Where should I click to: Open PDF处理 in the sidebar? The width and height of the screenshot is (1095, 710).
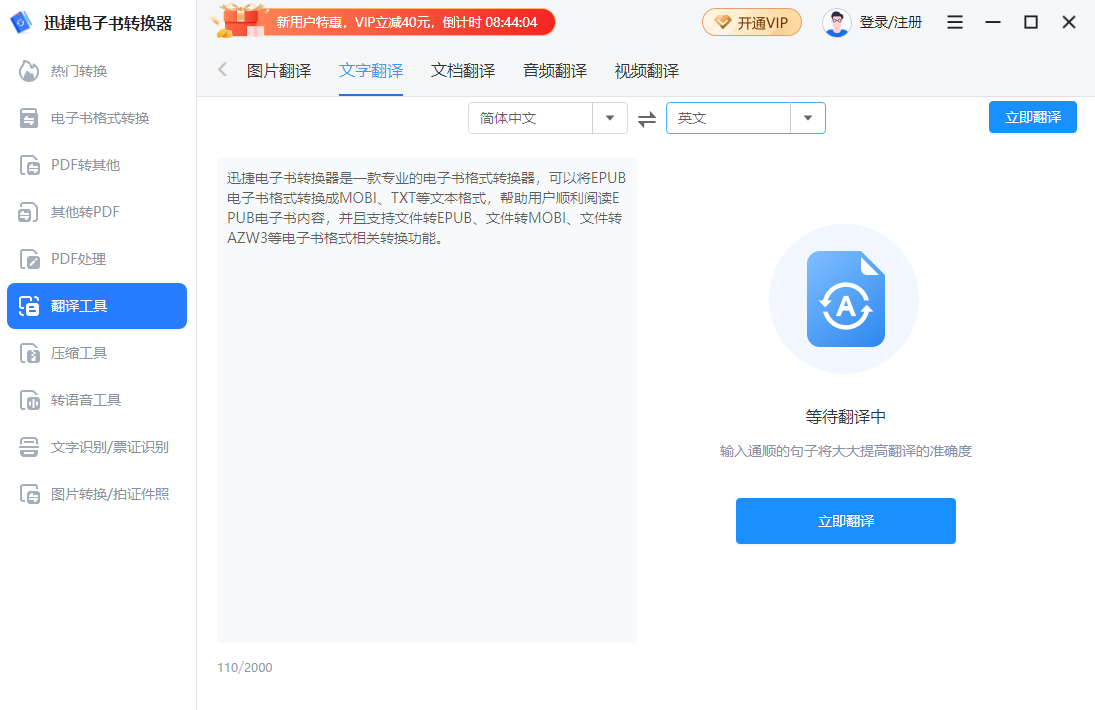97,259
